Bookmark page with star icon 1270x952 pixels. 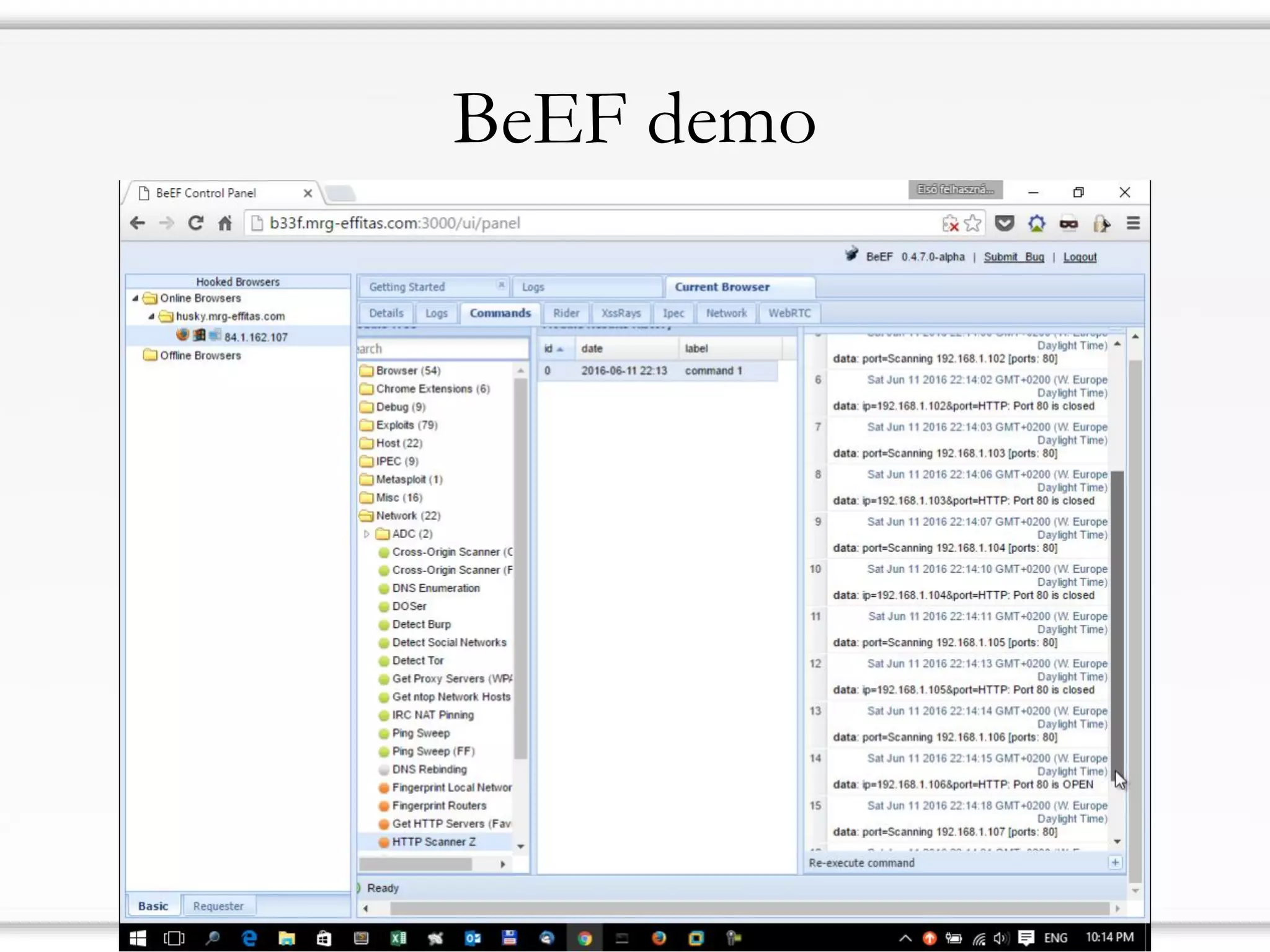[x=973, y=223]
